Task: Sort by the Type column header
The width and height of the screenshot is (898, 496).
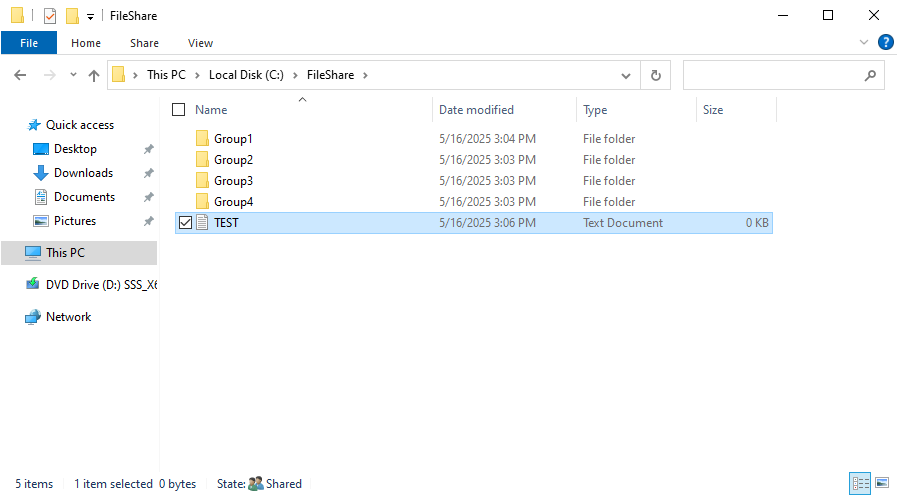Action: [x=595, y=110]
